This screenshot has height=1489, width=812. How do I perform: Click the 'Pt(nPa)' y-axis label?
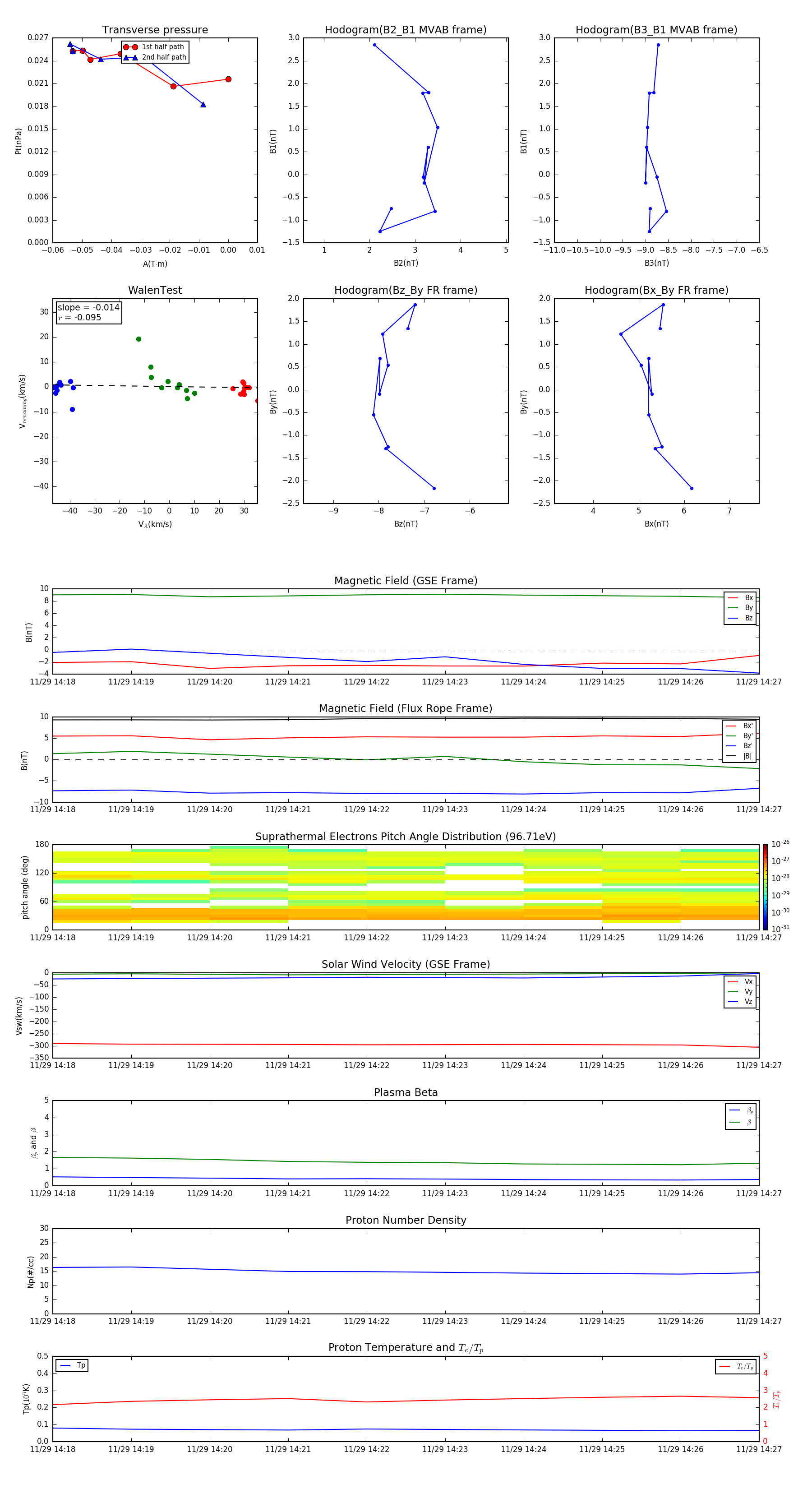pos(18,141)
